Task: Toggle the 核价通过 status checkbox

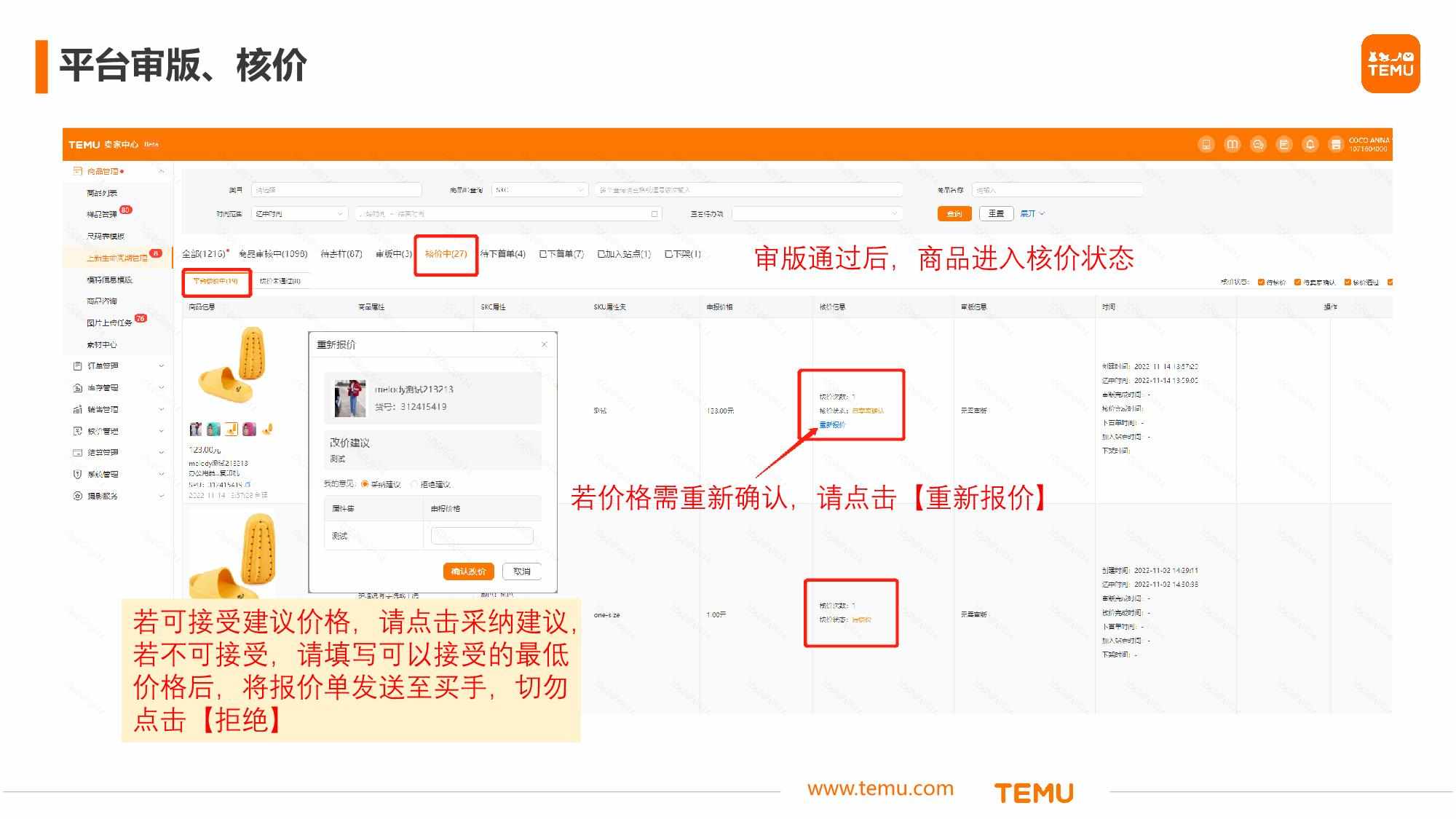Action: point(1348,282)
